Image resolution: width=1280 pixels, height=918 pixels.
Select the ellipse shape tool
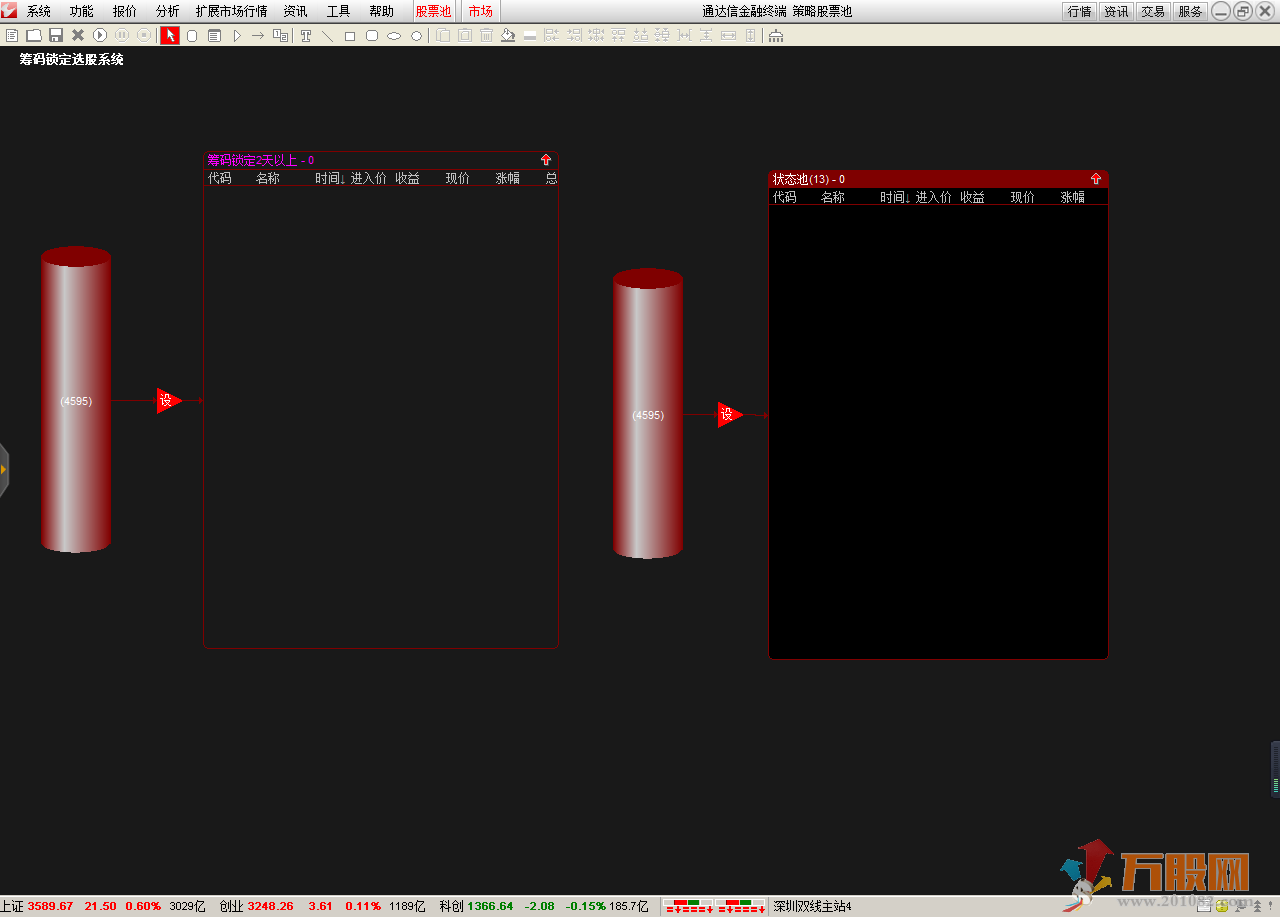click(x=394, y=35)
